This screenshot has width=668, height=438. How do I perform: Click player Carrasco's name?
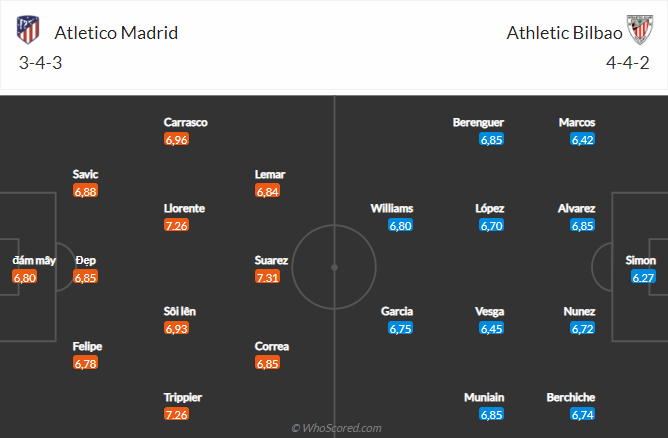tap(186, 122)
